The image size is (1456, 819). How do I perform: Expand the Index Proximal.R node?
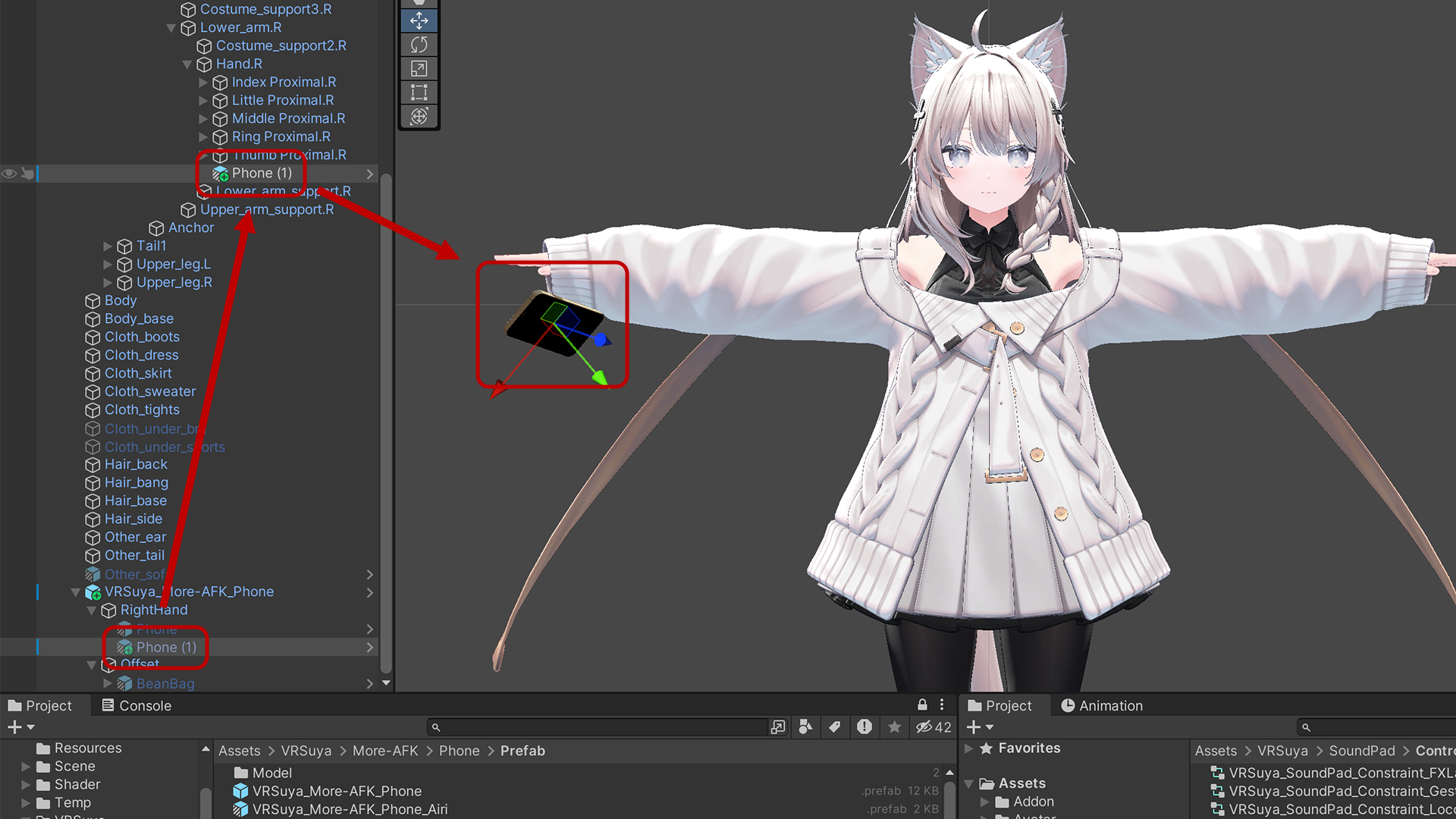pos(203,83)
